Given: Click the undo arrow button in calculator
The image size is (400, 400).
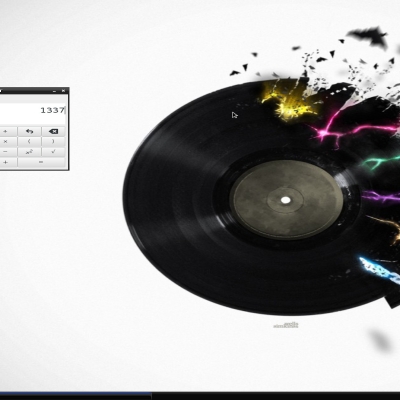Looking at the screenshot, I should [29, 131].
